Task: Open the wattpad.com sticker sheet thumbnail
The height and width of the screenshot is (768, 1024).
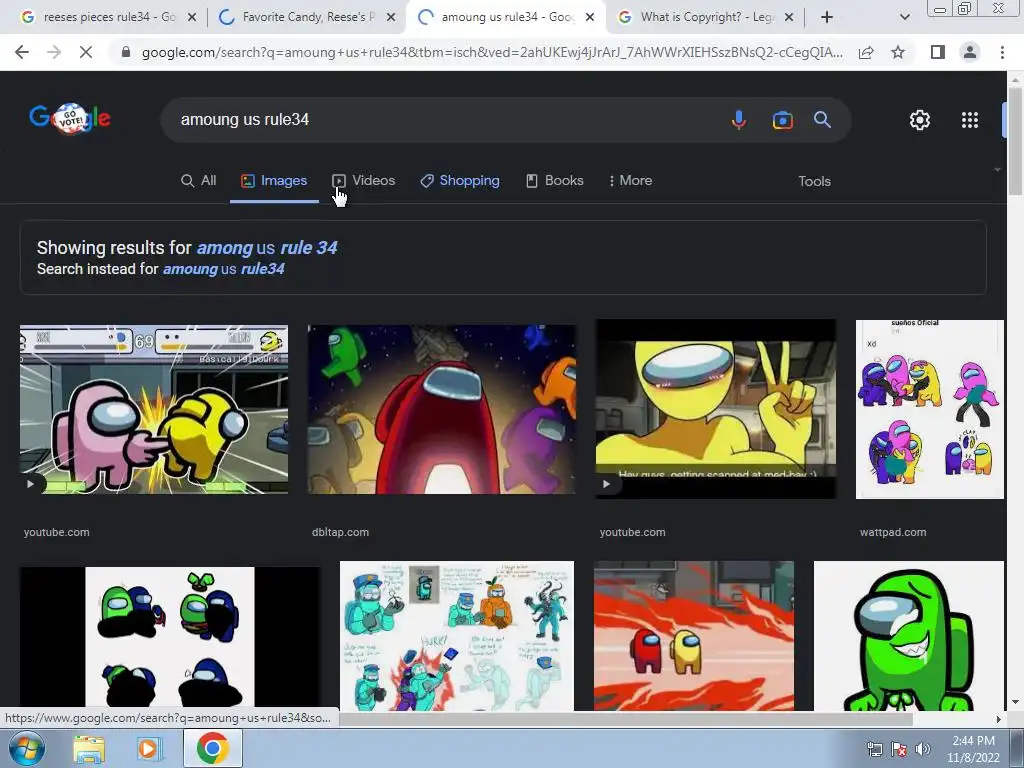Action: point(929,409)
